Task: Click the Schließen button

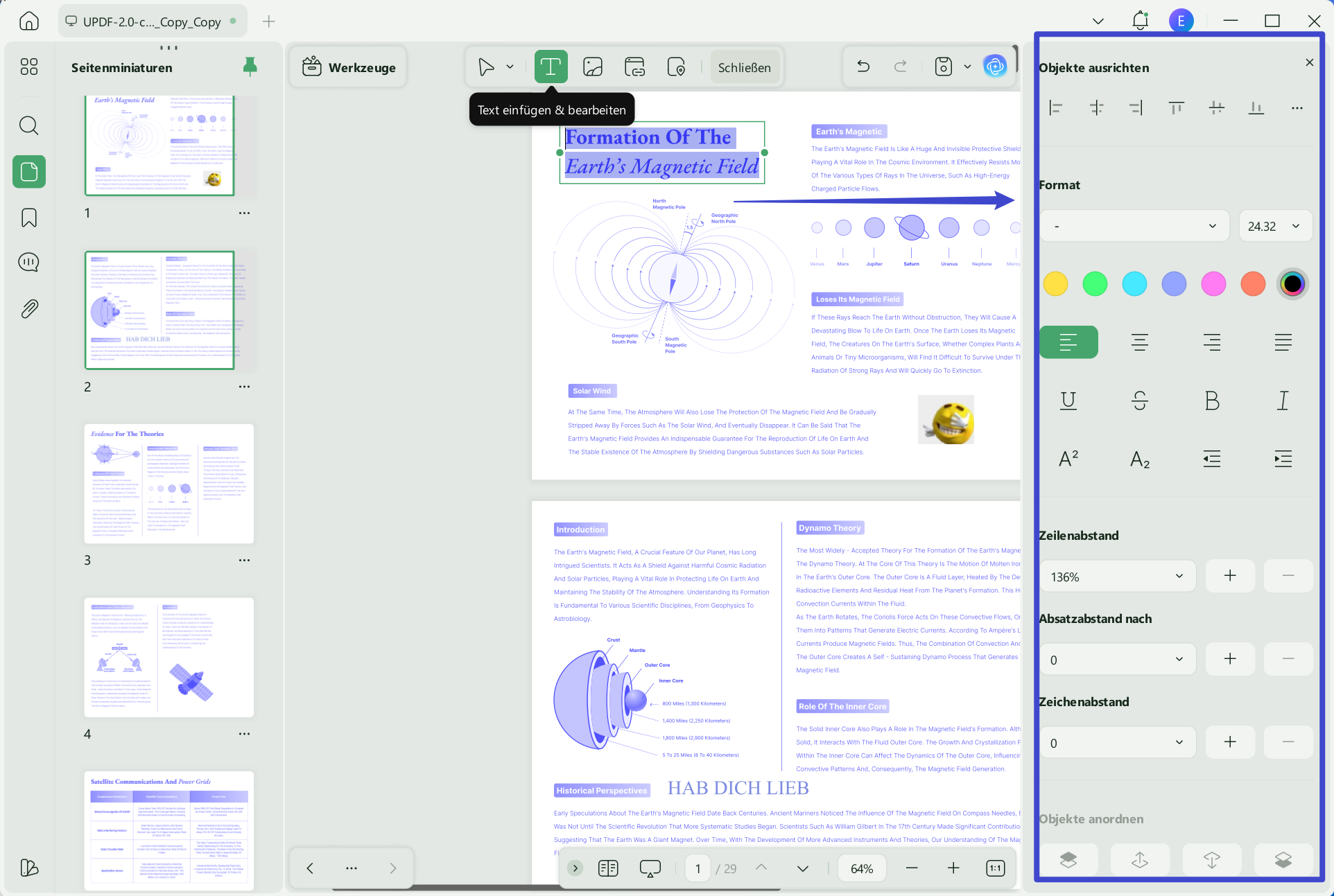Action: pyautogui.click(x=745, y=67)
